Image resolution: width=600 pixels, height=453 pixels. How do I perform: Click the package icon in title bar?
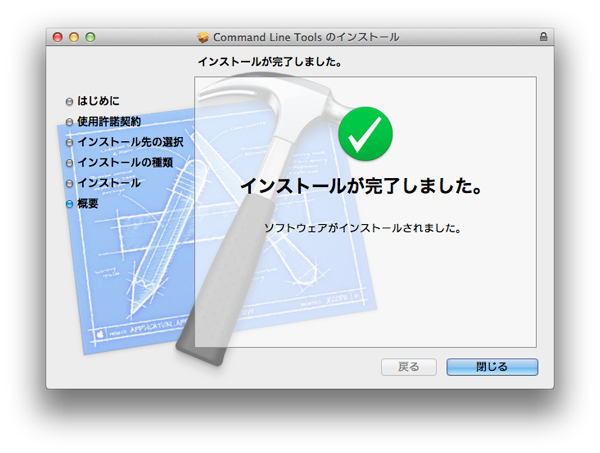click(x=203, y=37)
